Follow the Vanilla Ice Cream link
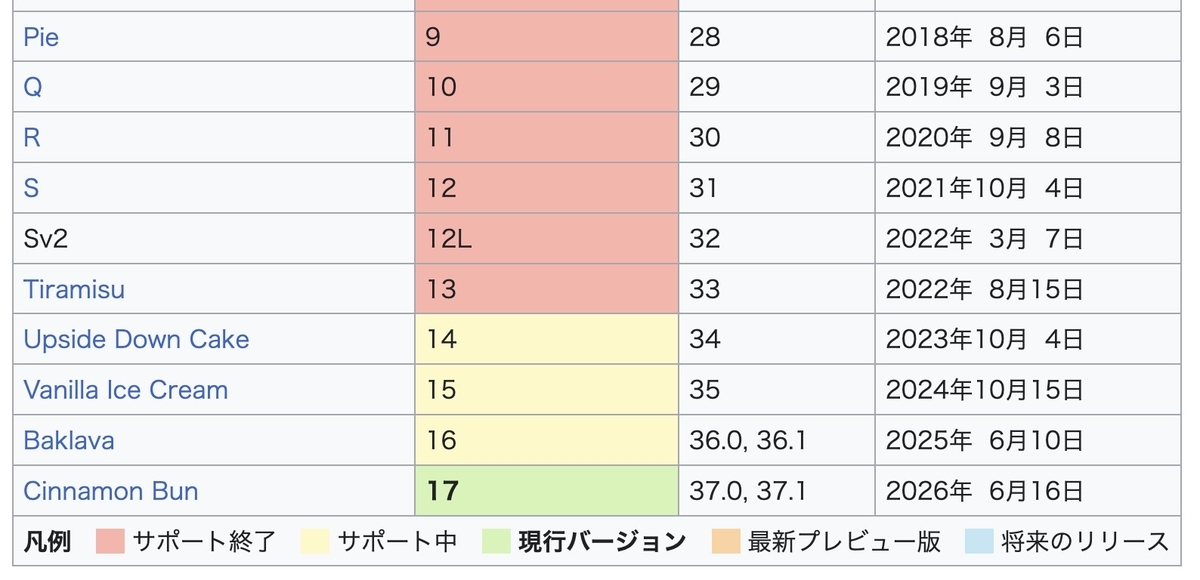Viewport: 1200px width, 580px height. coord(126,390)
